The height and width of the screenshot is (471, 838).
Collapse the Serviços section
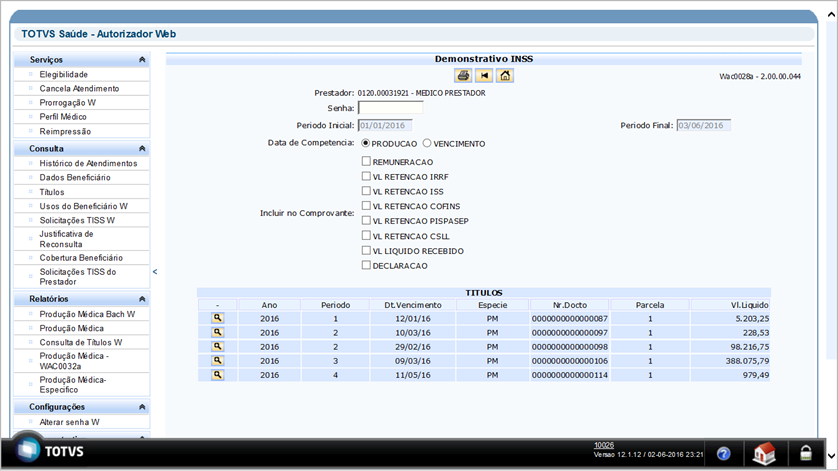click(x=142, y=59)
